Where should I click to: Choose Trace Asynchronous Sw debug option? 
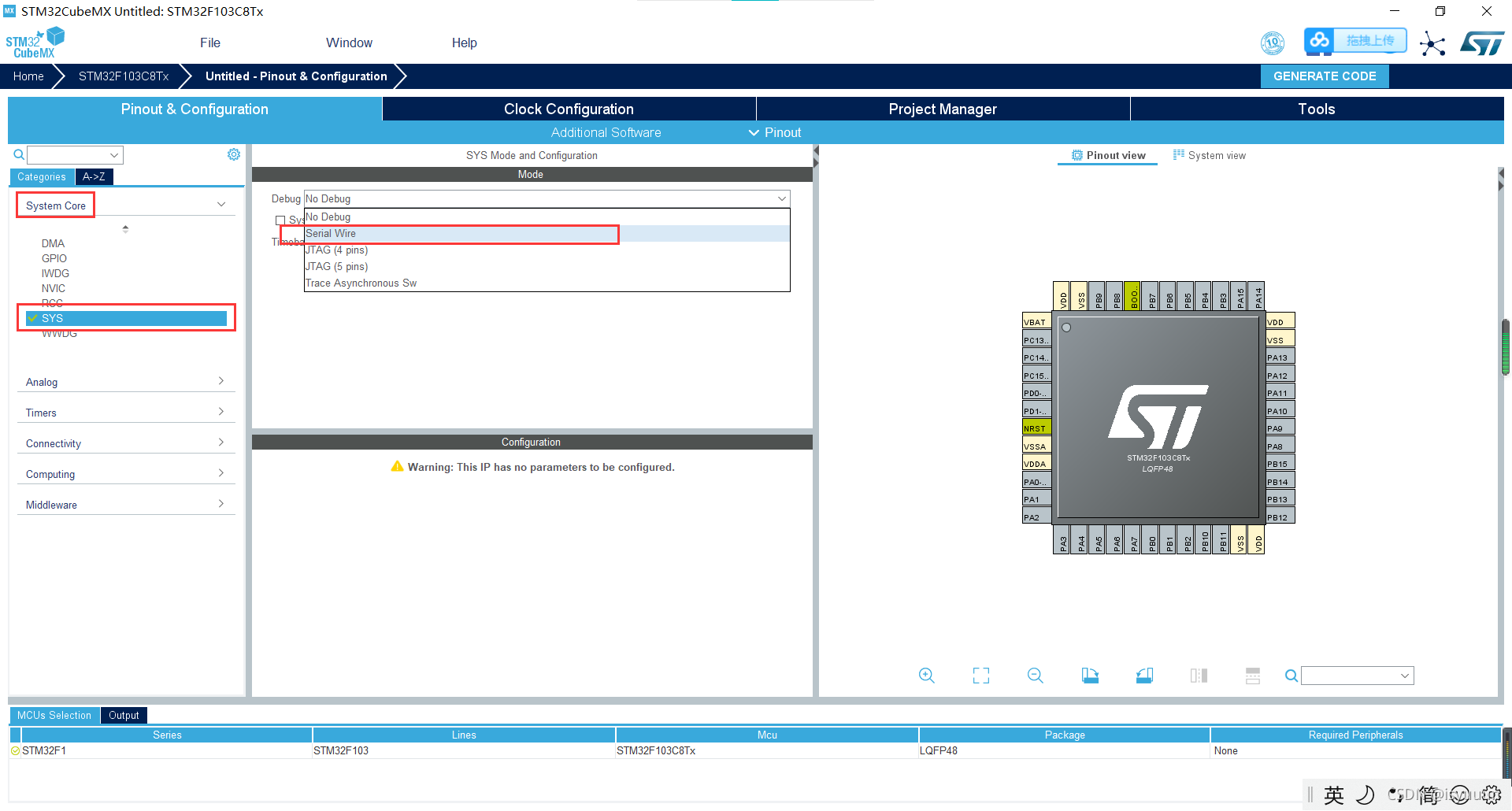click(x=547, y=283)
